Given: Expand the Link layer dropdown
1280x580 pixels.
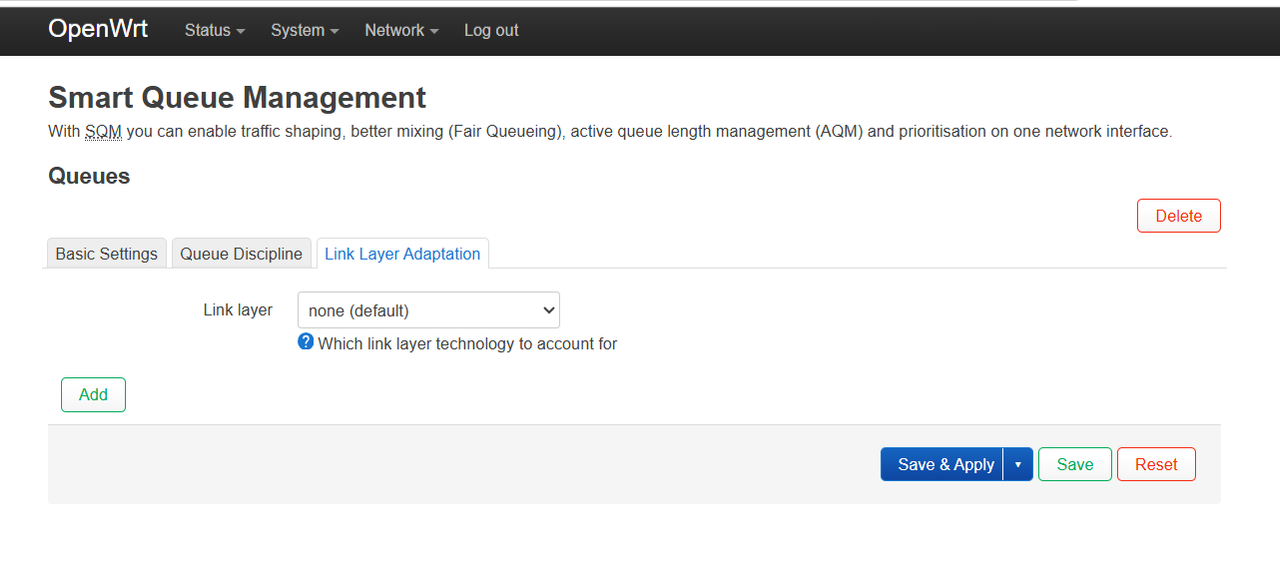Looking at the screenshot, I should click(x=429, y=310).
